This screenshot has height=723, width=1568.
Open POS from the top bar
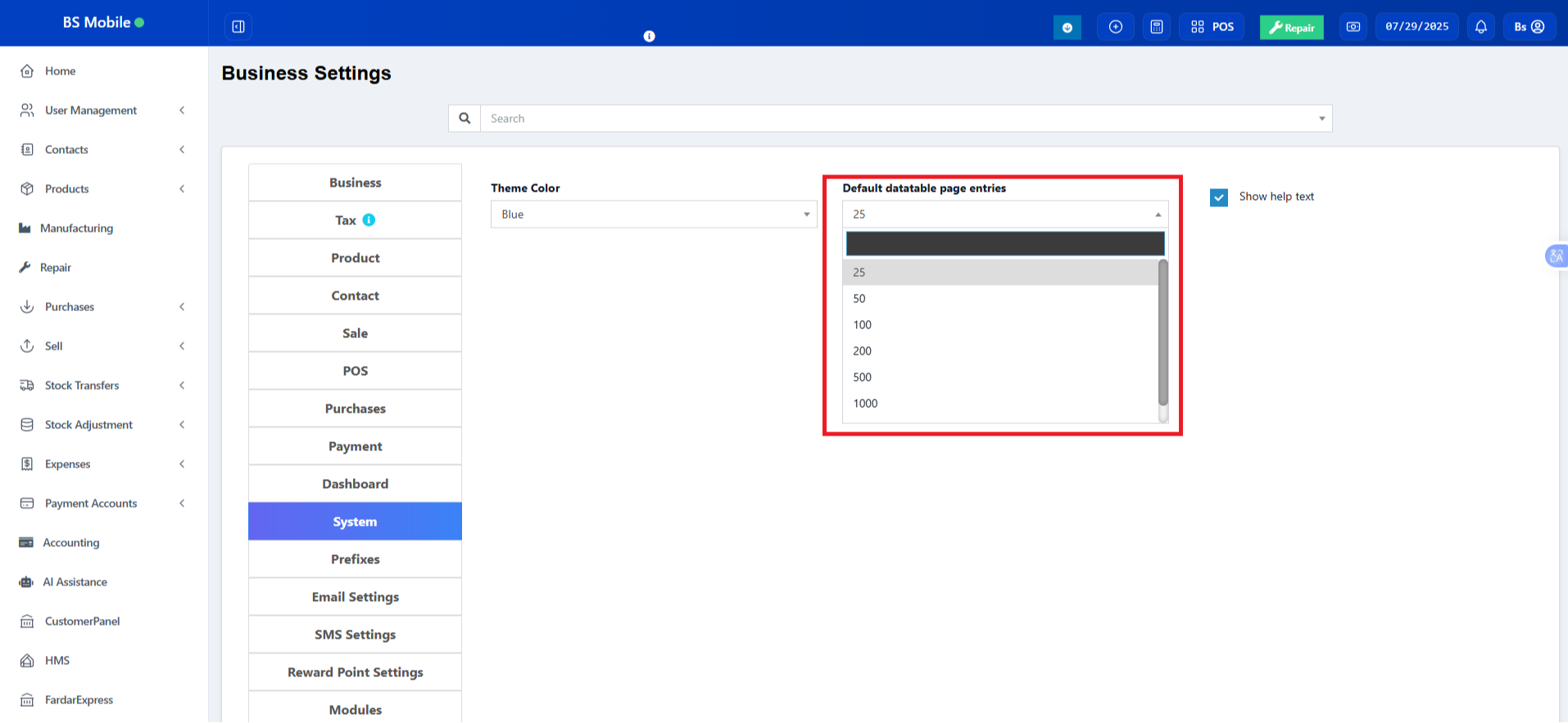[1212, 27]
